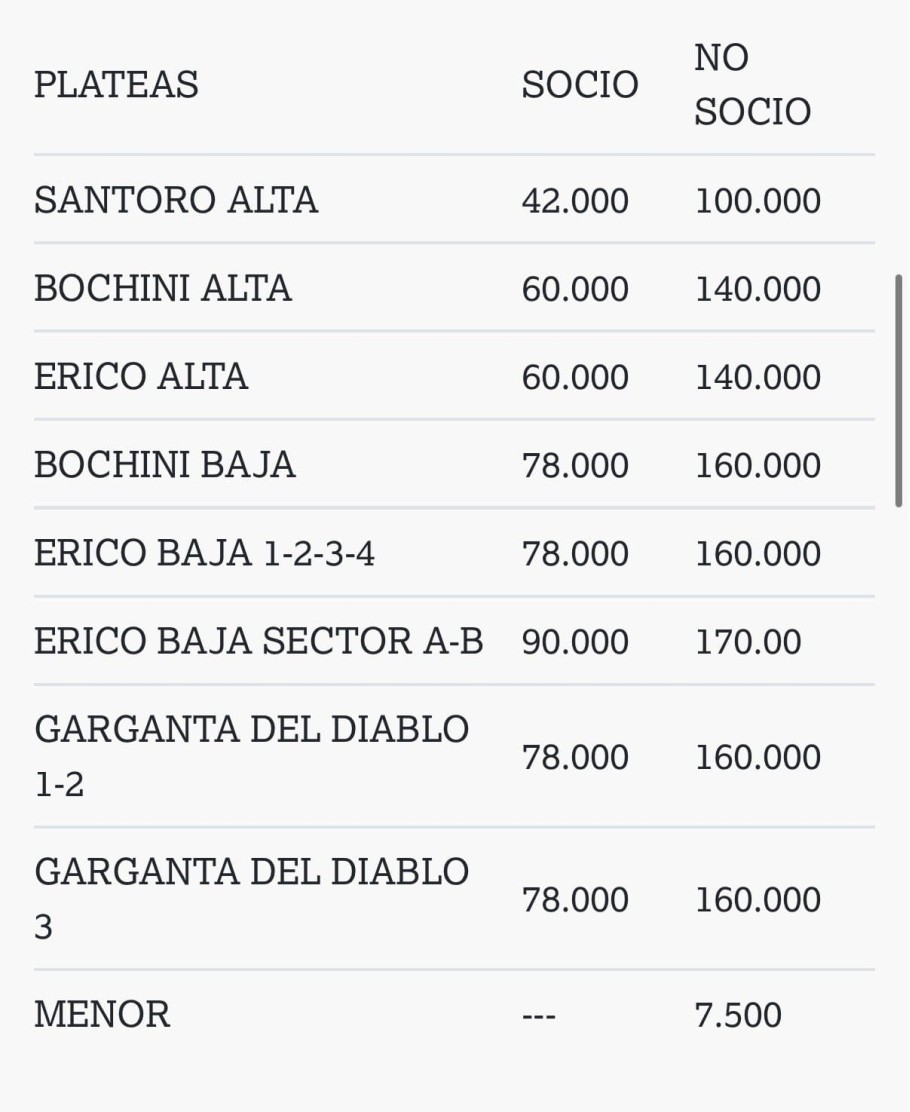
Task: Click BOCHINI ALTA no socio price 140.000
Action: click(x=757, y=289)
